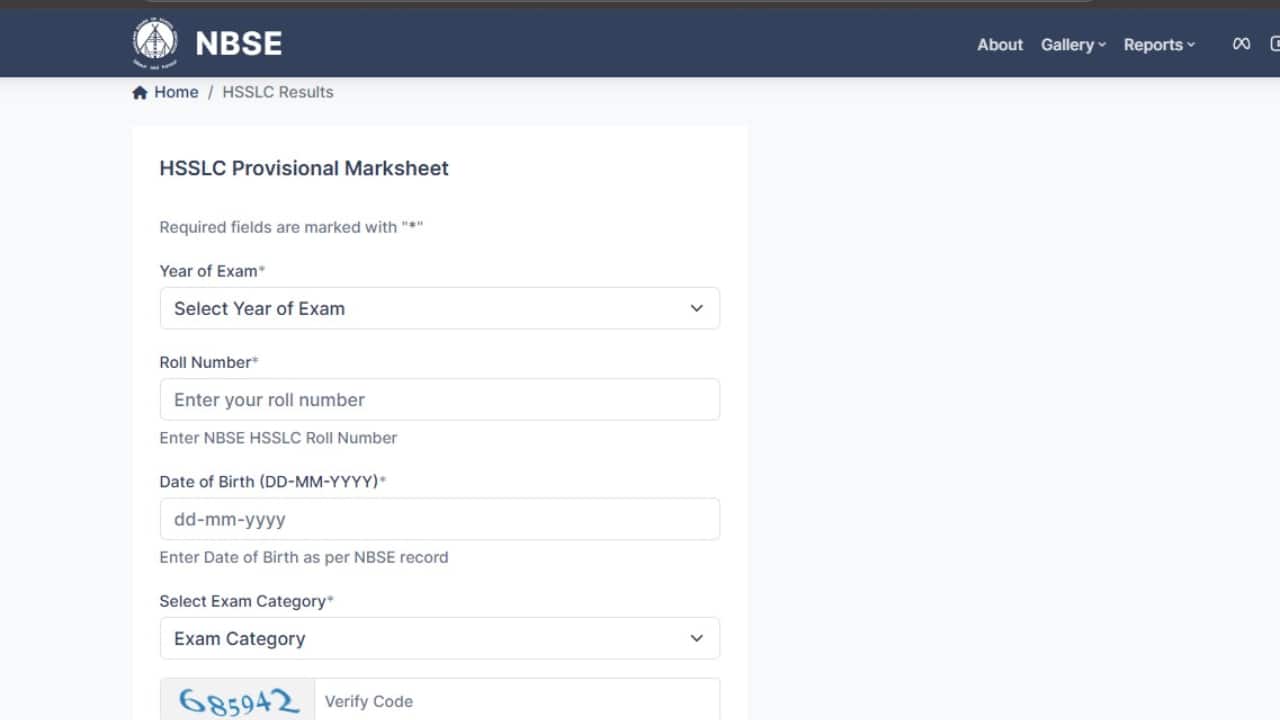Image resolution: width=1280 pixels, height=720 pixels.
Task: Click the HSSLC Provisional Marksheet heading
Action: 304,168
